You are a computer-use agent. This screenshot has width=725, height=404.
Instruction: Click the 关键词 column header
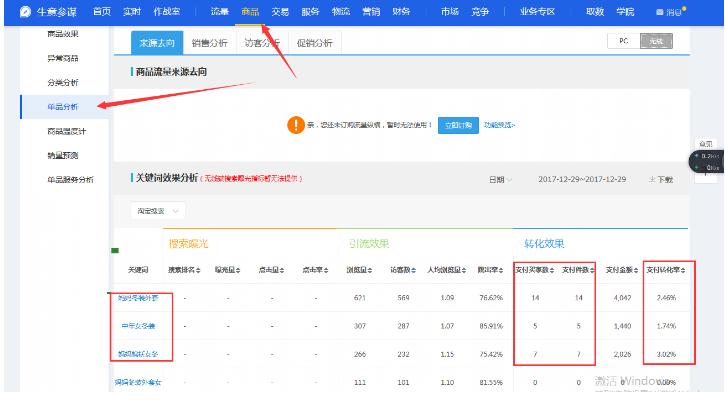click(x=138, y=270)
